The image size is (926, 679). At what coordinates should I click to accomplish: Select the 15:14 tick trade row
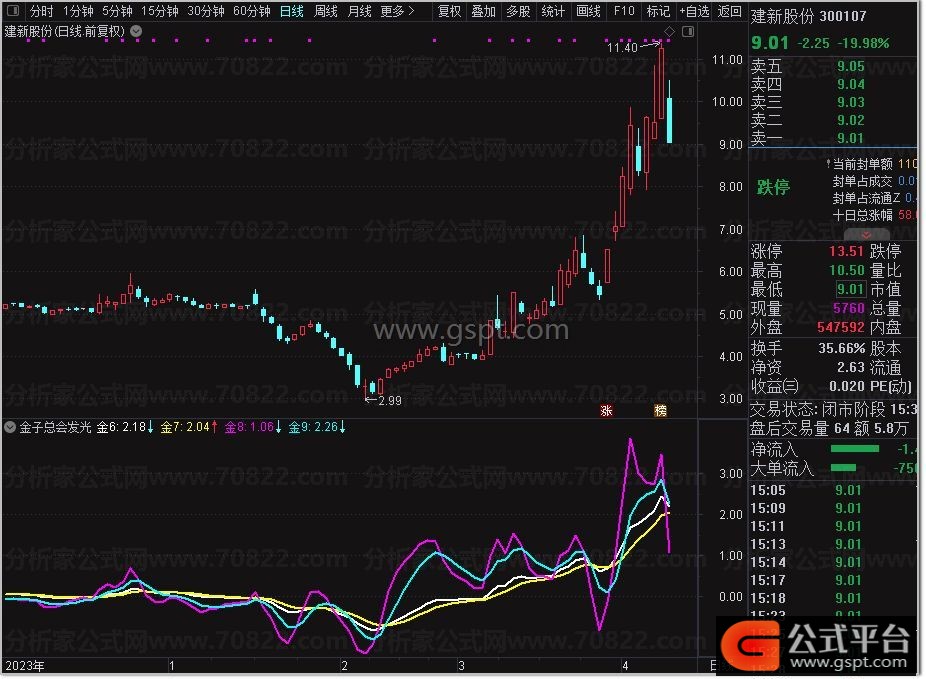833,562
